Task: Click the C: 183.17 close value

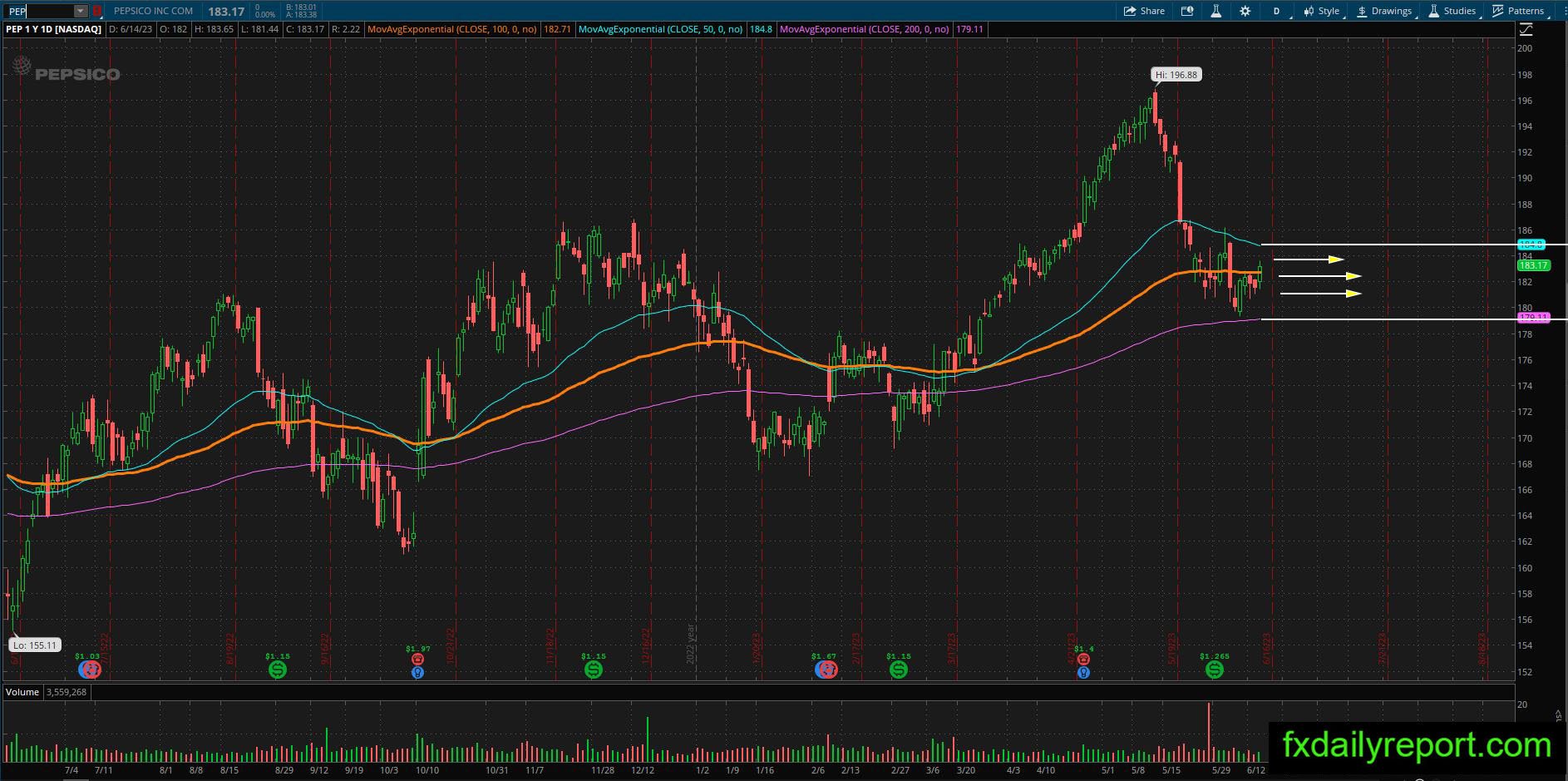Action: point(304,29)
